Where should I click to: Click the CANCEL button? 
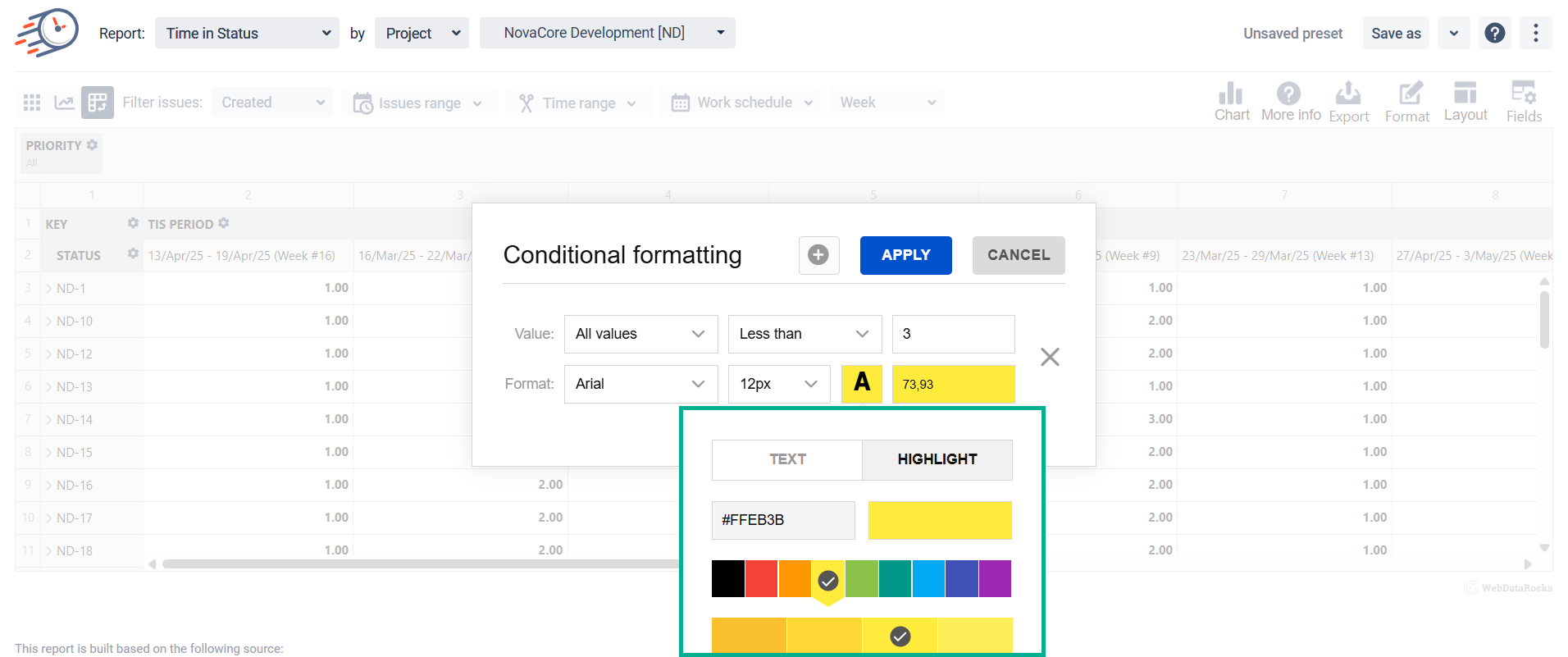click(1018, 255)
